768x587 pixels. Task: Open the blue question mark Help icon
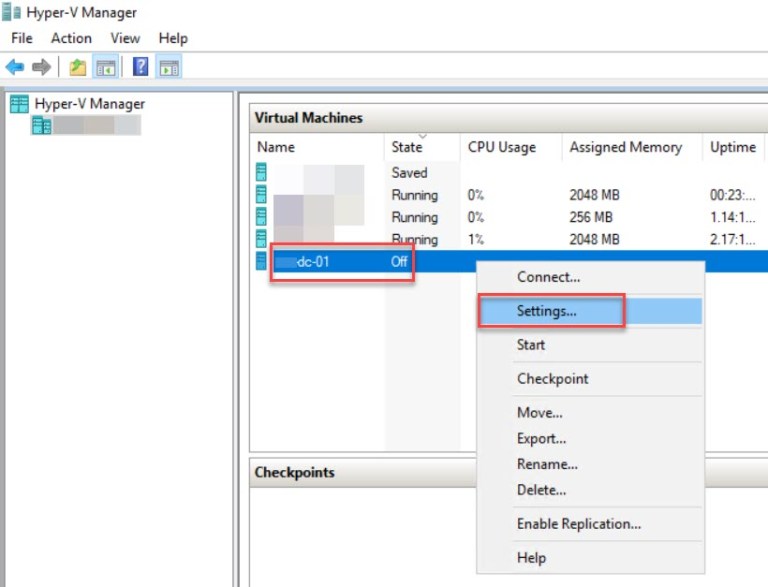pyautogui.click(x=141, y=67)
